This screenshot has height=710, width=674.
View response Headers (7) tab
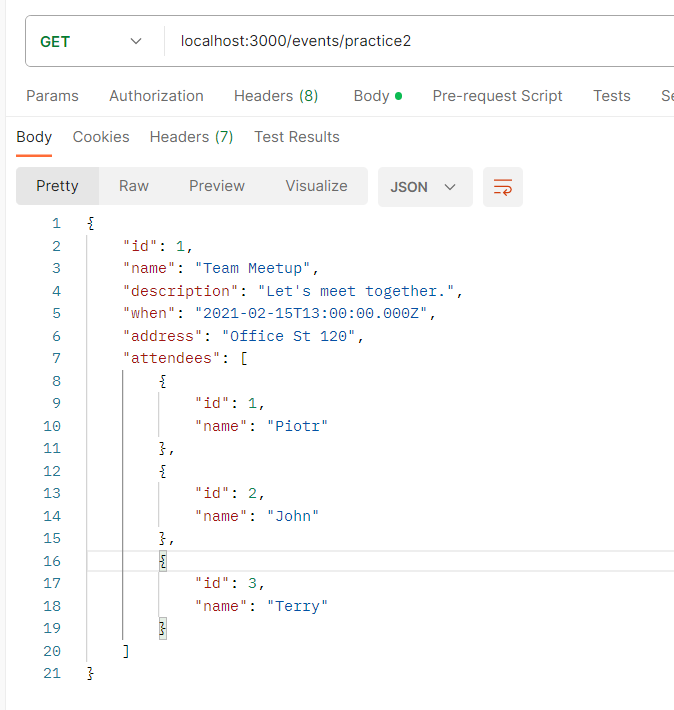191,137
